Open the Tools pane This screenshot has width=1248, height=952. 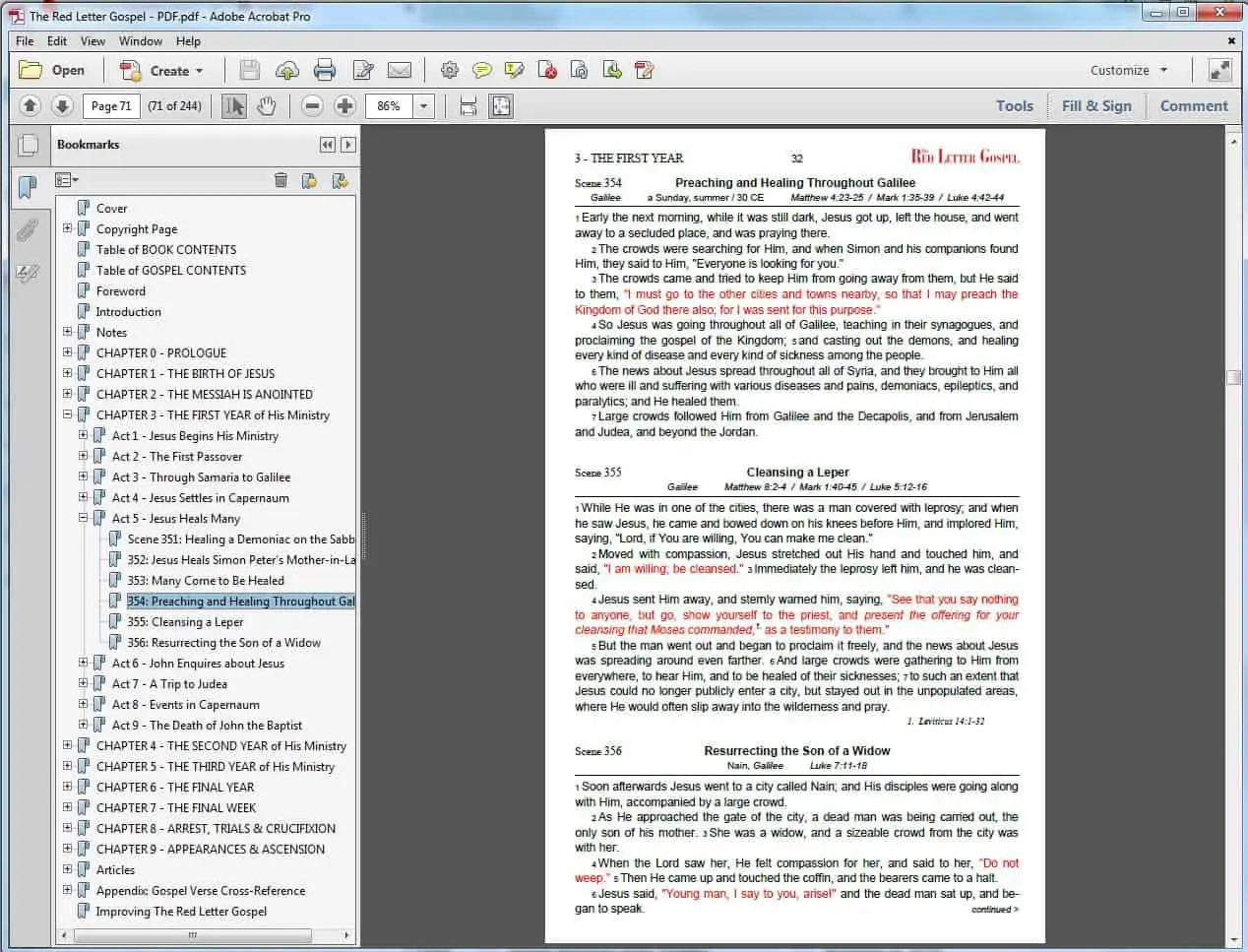(1014, 105)
